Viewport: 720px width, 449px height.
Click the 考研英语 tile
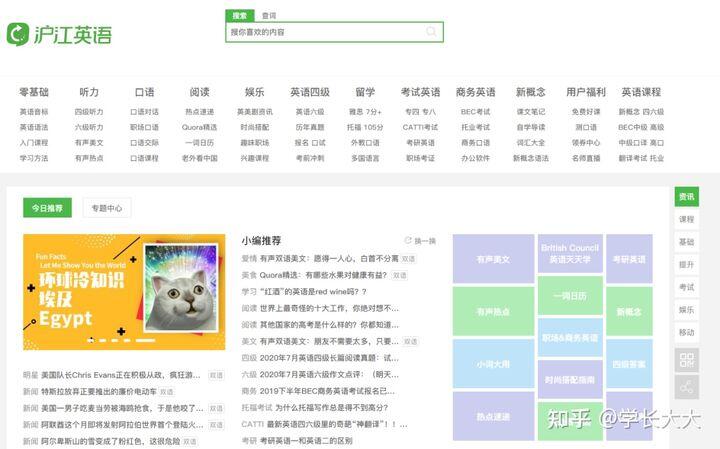tap(629, 259)
